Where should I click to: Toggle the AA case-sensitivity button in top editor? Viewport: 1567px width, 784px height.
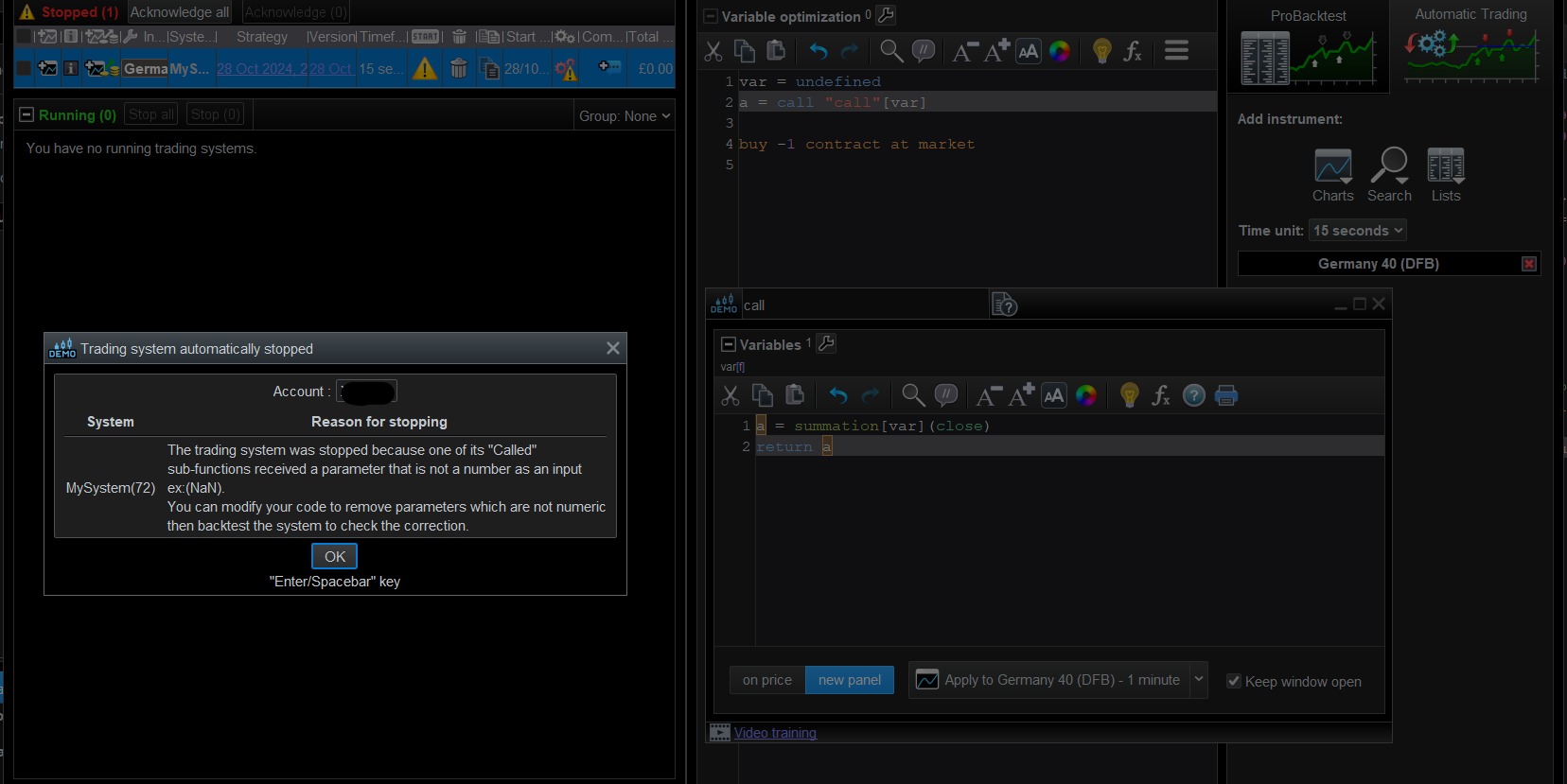pos(1029,51)
